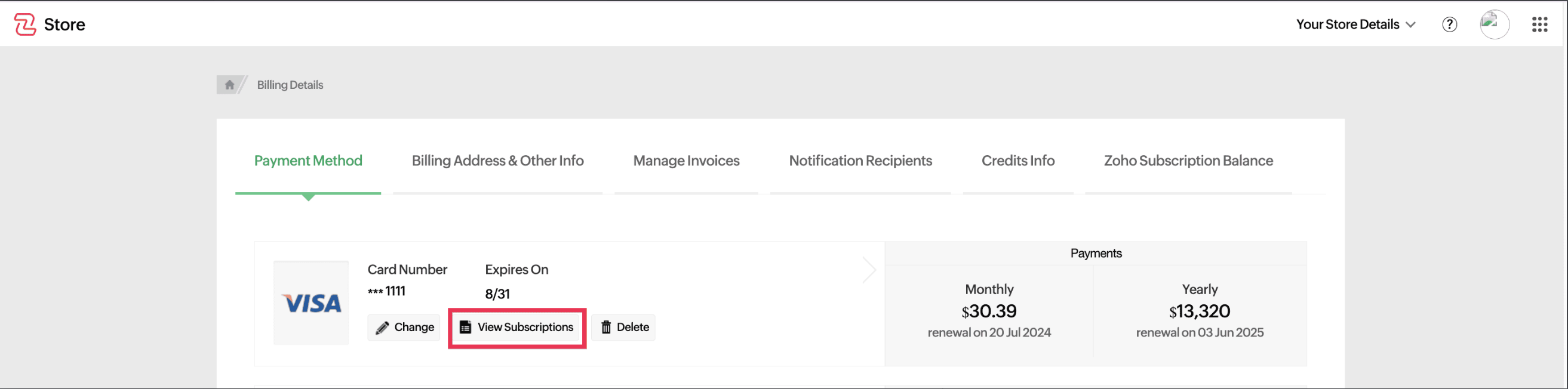Open the user profile avatar
1568x389 pixels.
tap(1495, 24)
